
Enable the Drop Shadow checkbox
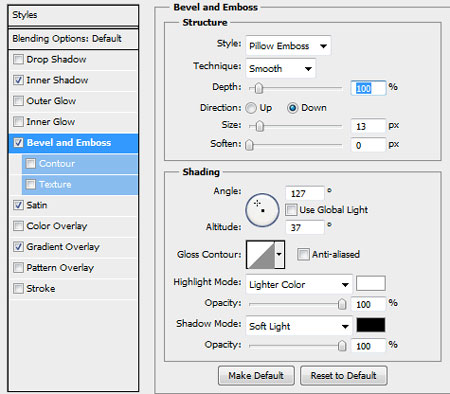(x=18, y=60)
